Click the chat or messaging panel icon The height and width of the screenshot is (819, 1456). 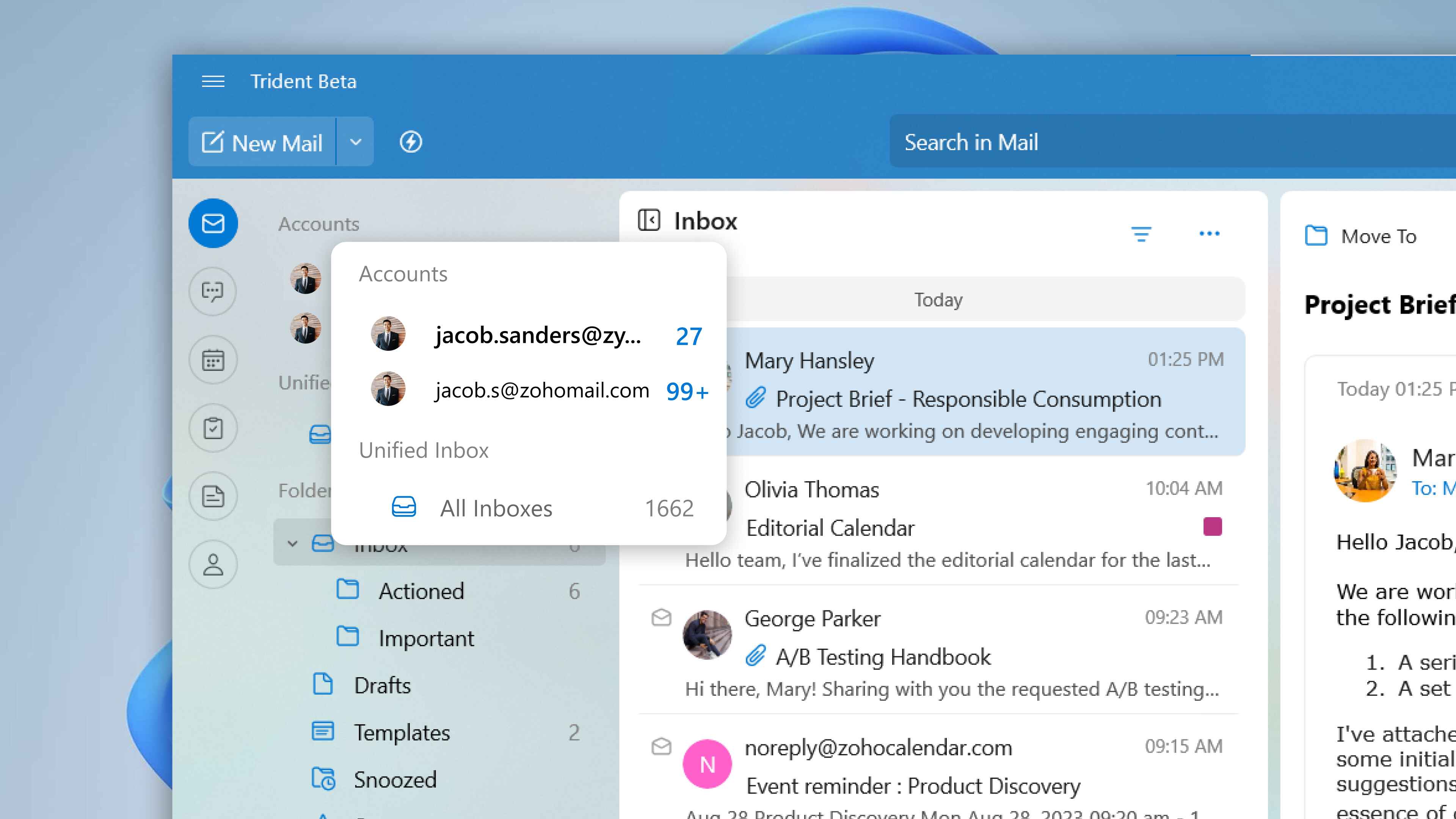click(213, 290)
